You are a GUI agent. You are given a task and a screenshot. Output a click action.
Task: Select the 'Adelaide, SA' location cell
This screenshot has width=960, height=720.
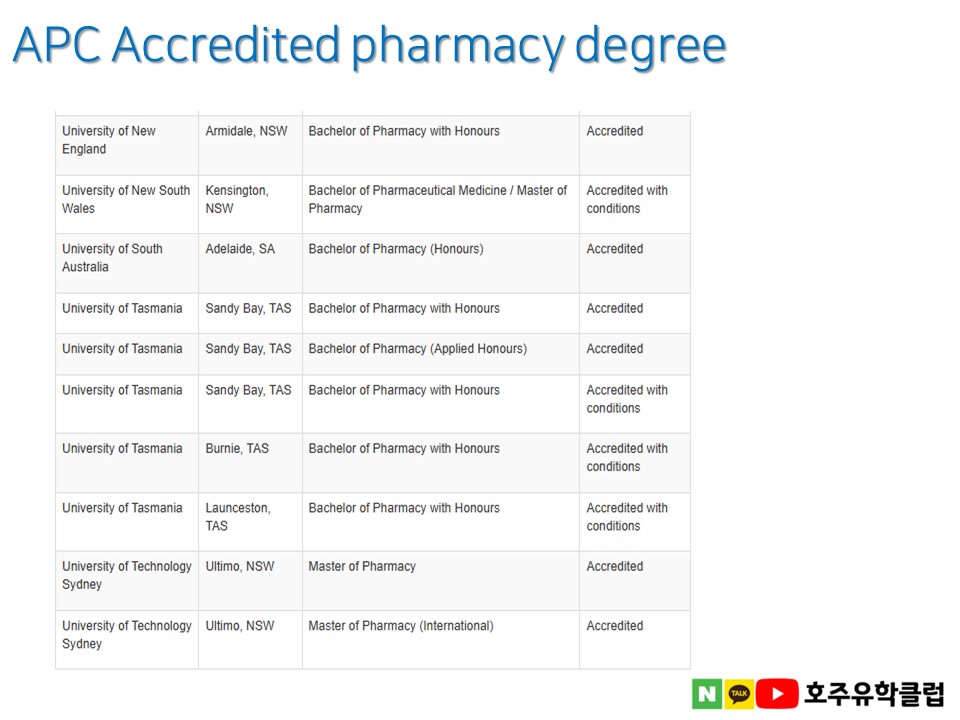(x=240, y=249)
